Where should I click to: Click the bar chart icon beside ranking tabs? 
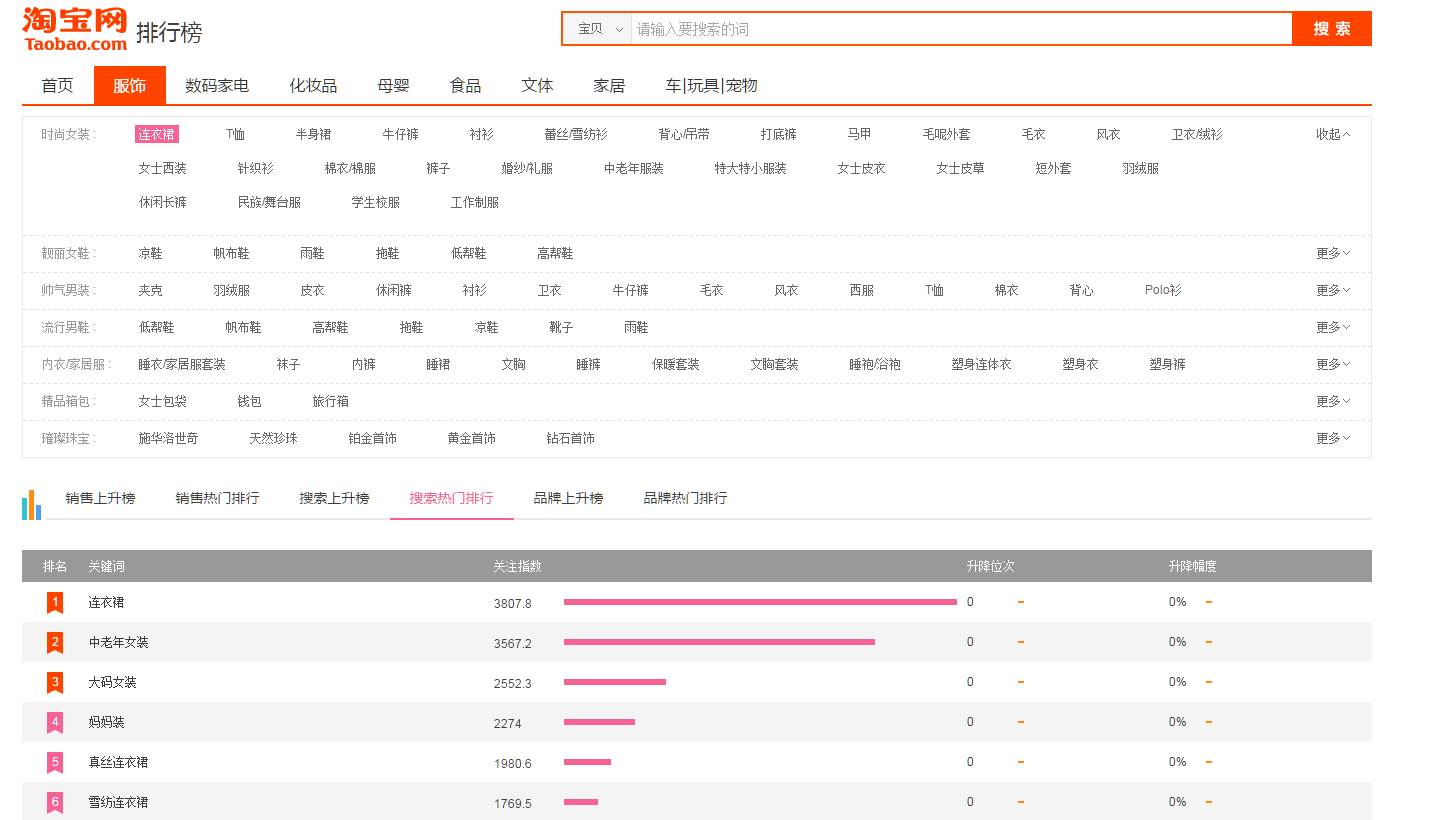[31, 504]
